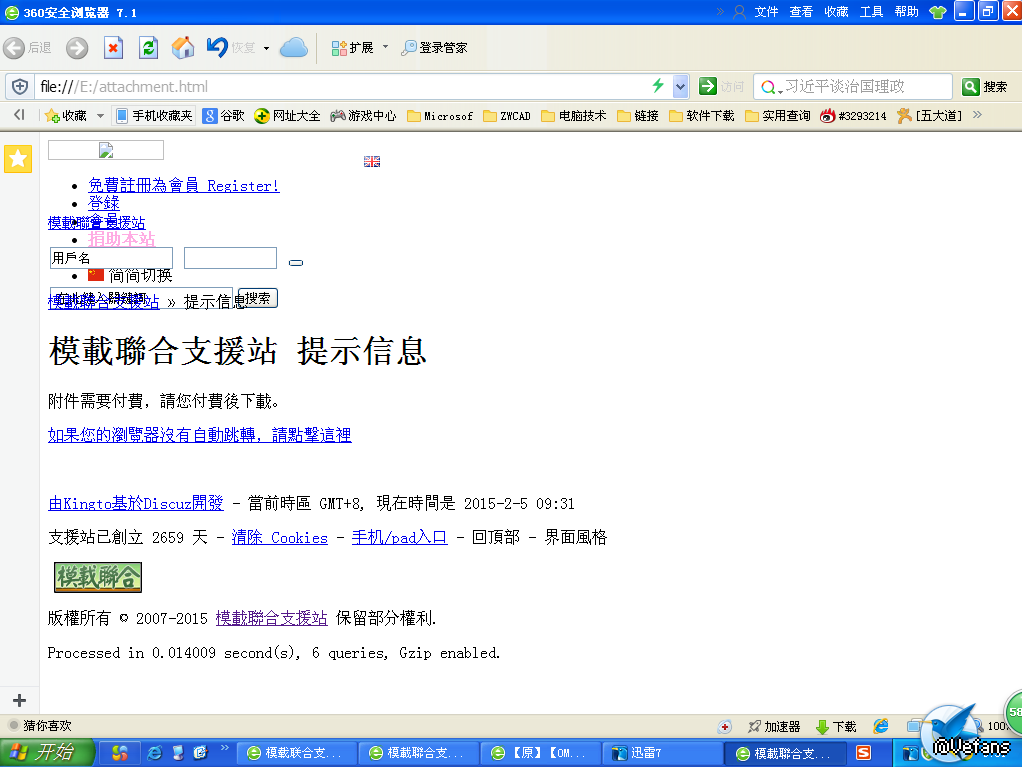Click the 猜你喜欢 status bar item
Screen dimensions: 1022x767
click(x=39, y=725)
